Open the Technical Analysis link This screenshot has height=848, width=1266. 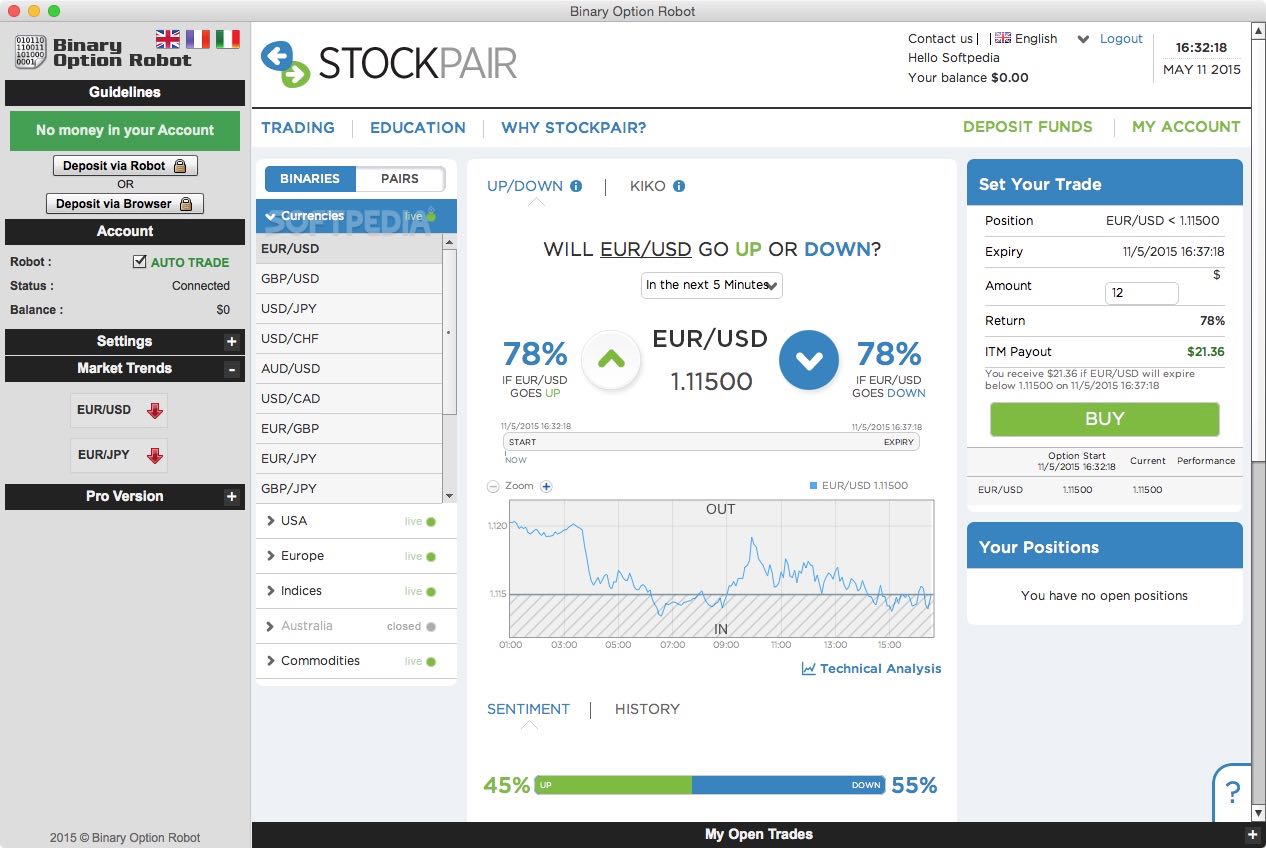point(871,669)
